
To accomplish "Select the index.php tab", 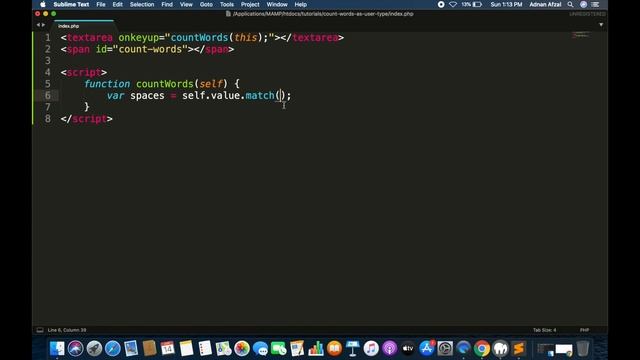I will click(83, 26).
